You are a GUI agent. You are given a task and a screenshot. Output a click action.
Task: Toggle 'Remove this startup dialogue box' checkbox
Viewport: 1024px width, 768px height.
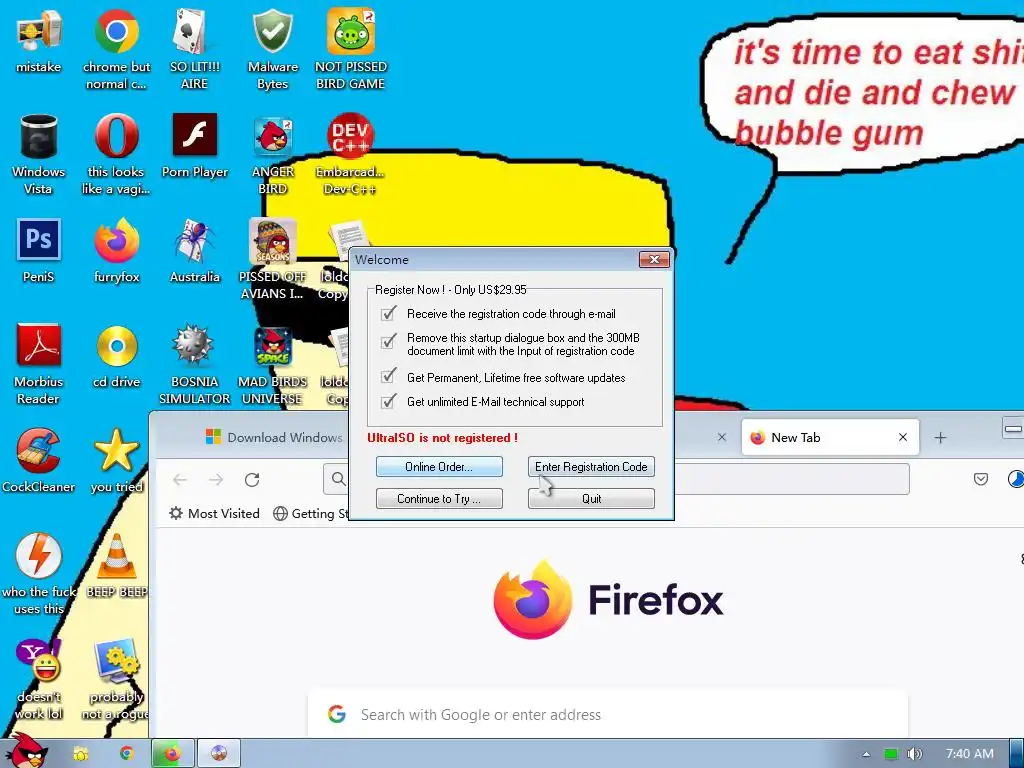[x=389, y=341]
